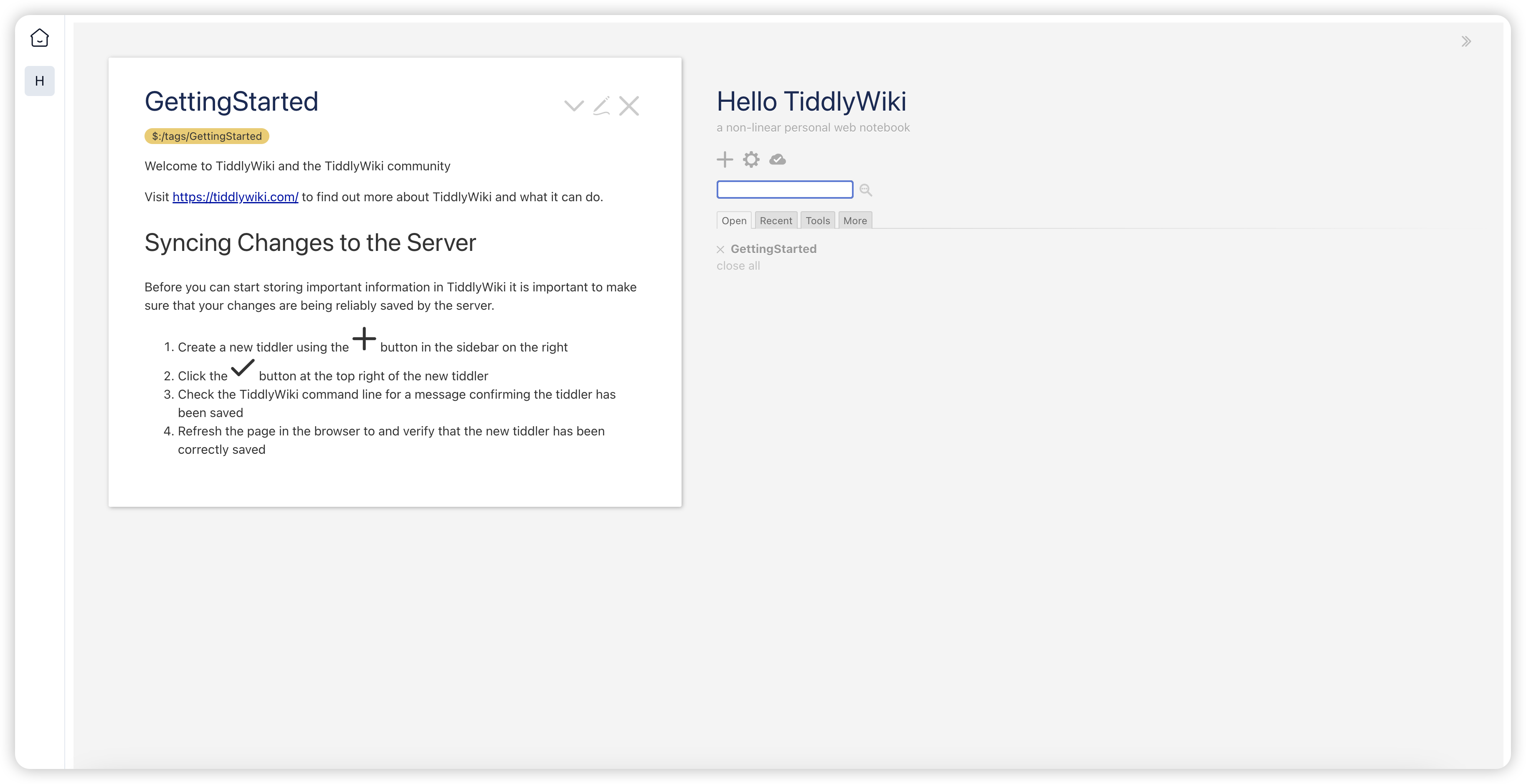This screenshot has height=784, width=1526.
Task: Open the https://tiddlywiki.com/ link
Action: (x=235, y=197)
